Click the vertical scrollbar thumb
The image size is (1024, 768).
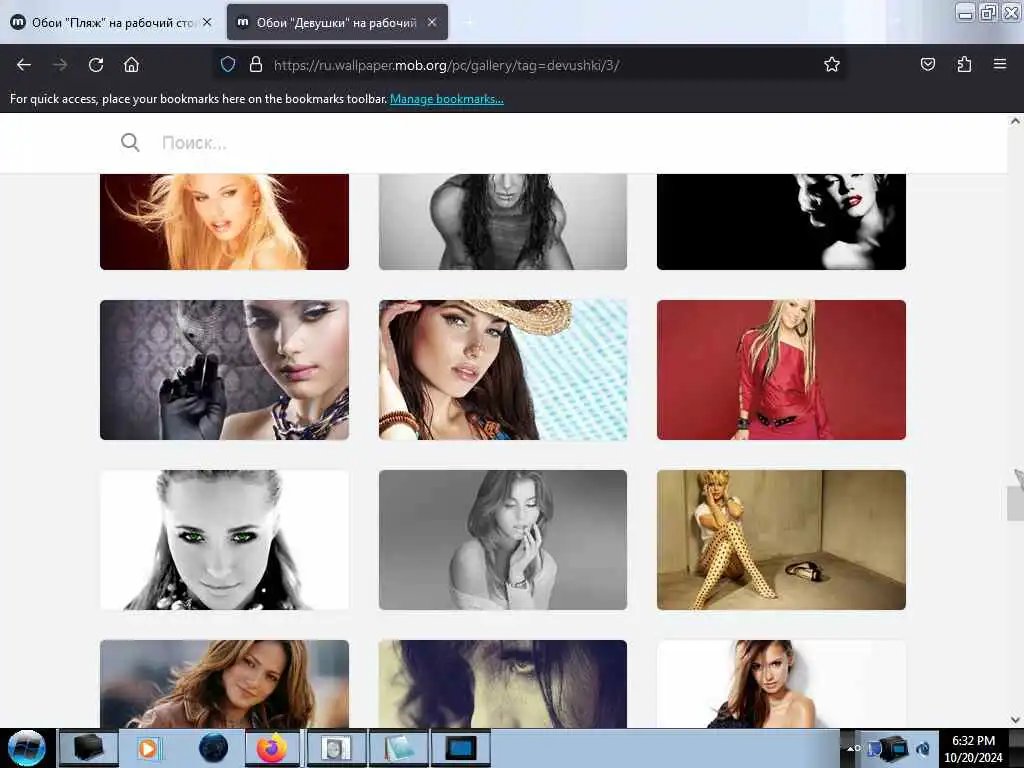click(x=1015, y=504)
